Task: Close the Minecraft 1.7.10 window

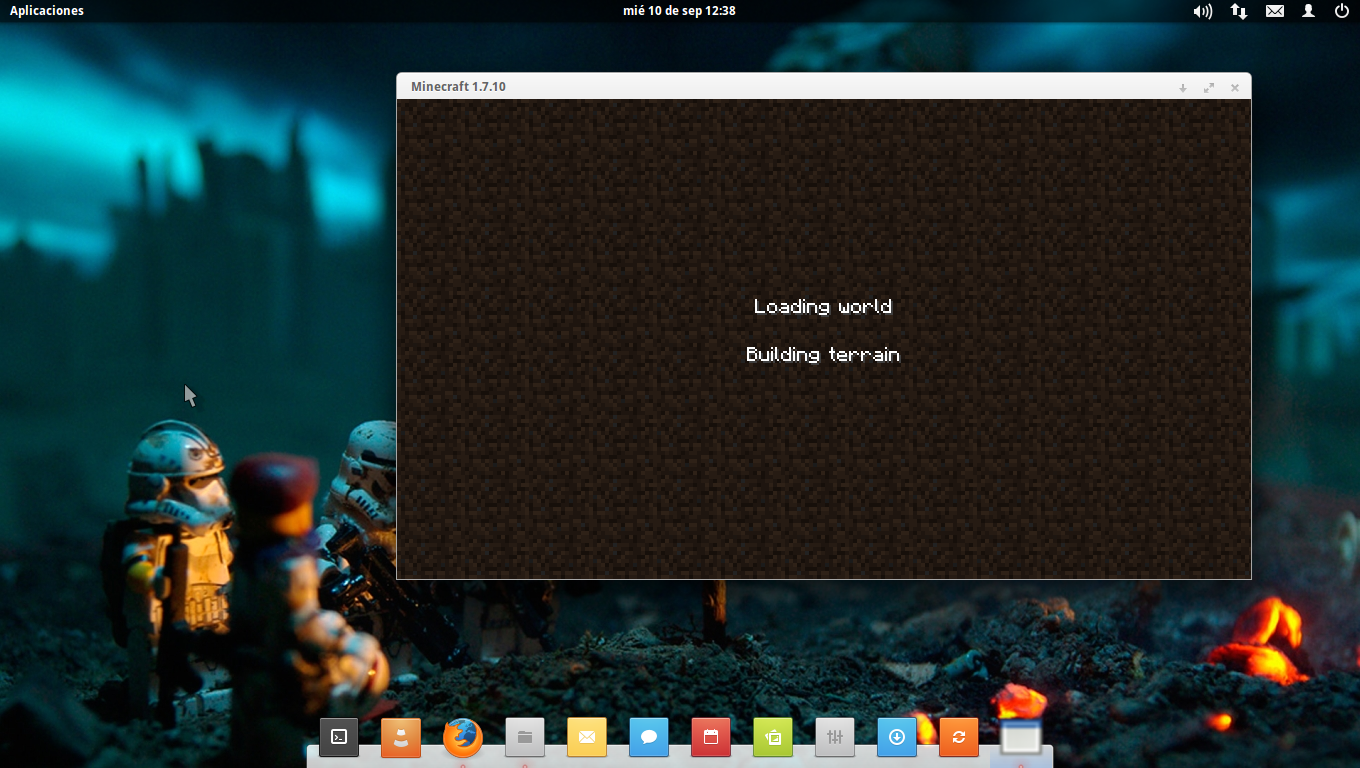Action: (1235, 88)
